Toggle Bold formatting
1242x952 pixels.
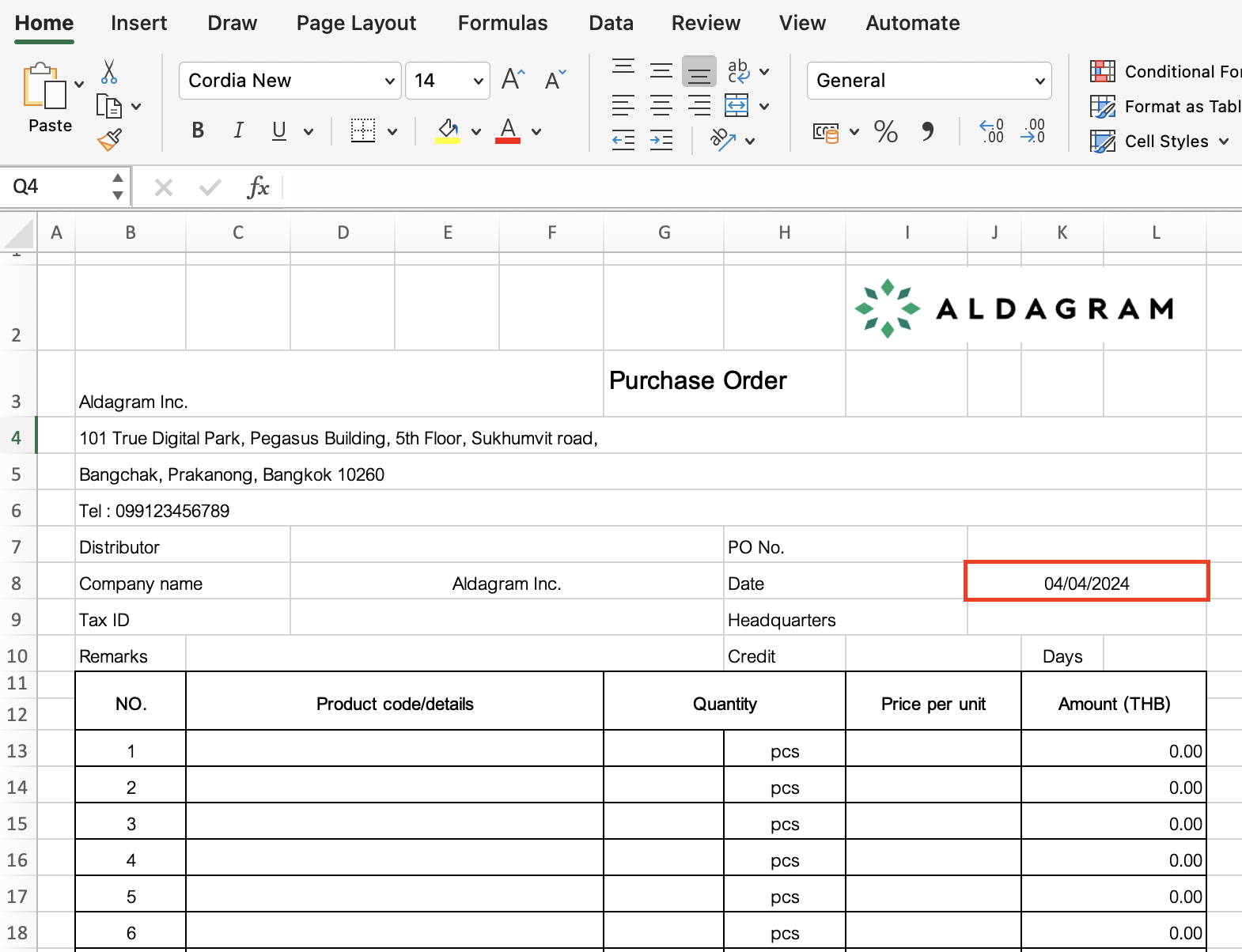pos(198,131)
